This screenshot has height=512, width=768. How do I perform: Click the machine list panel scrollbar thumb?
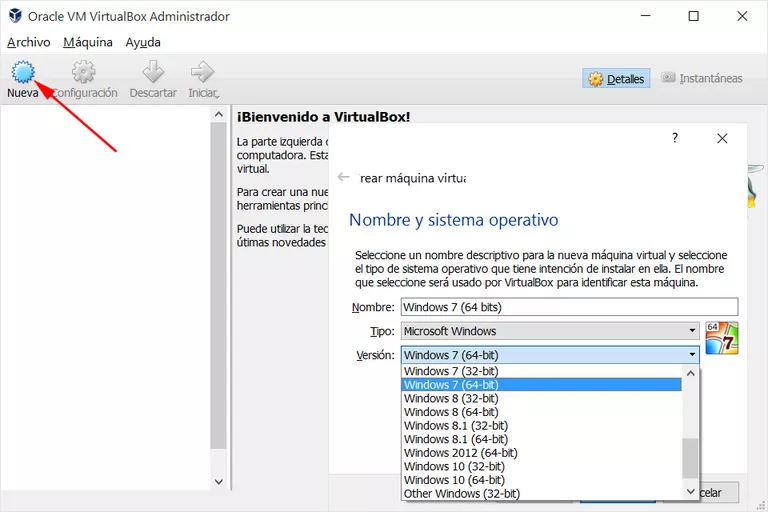point(218,286)
